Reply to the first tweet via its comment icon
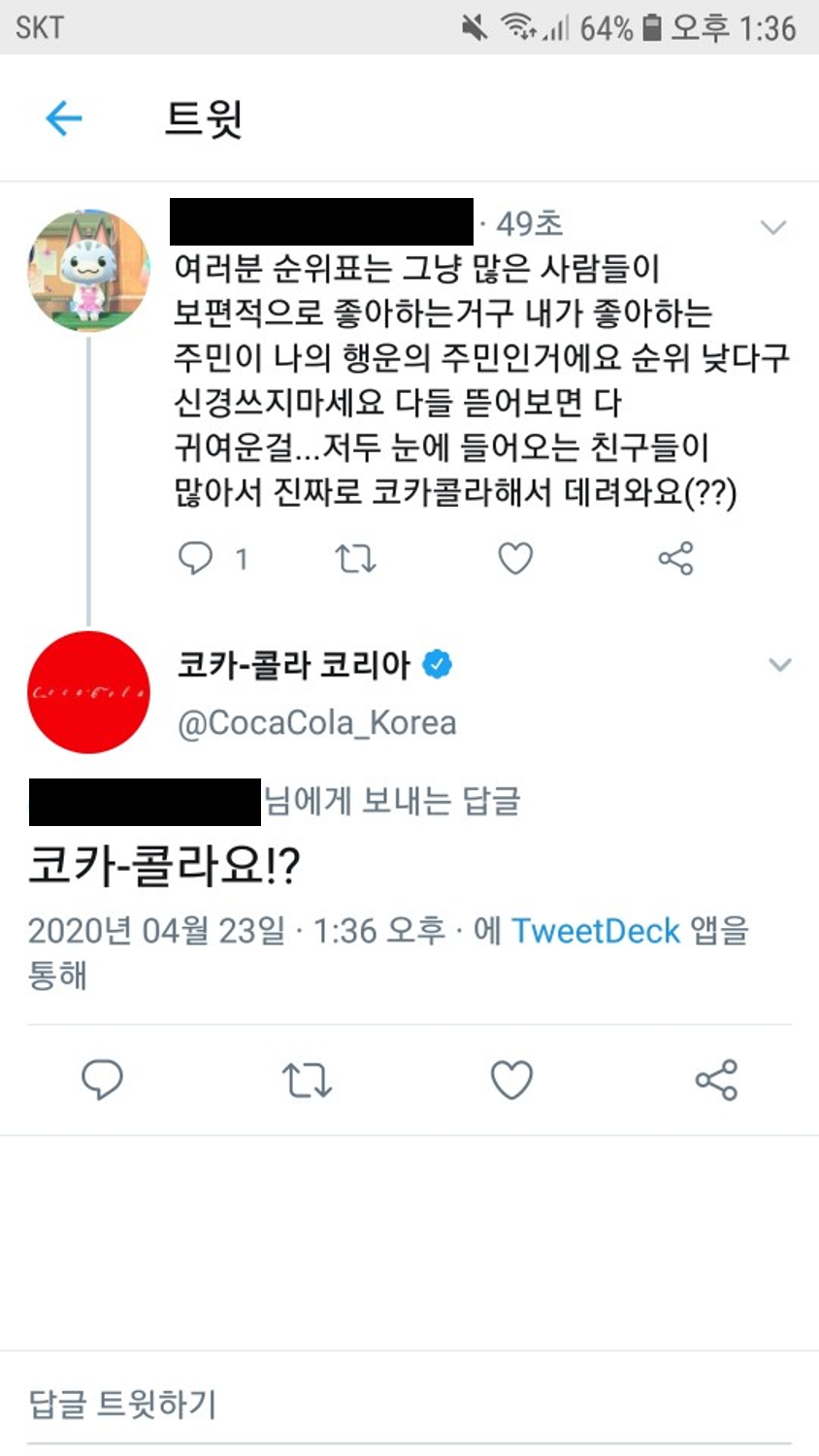 (196, 558)
